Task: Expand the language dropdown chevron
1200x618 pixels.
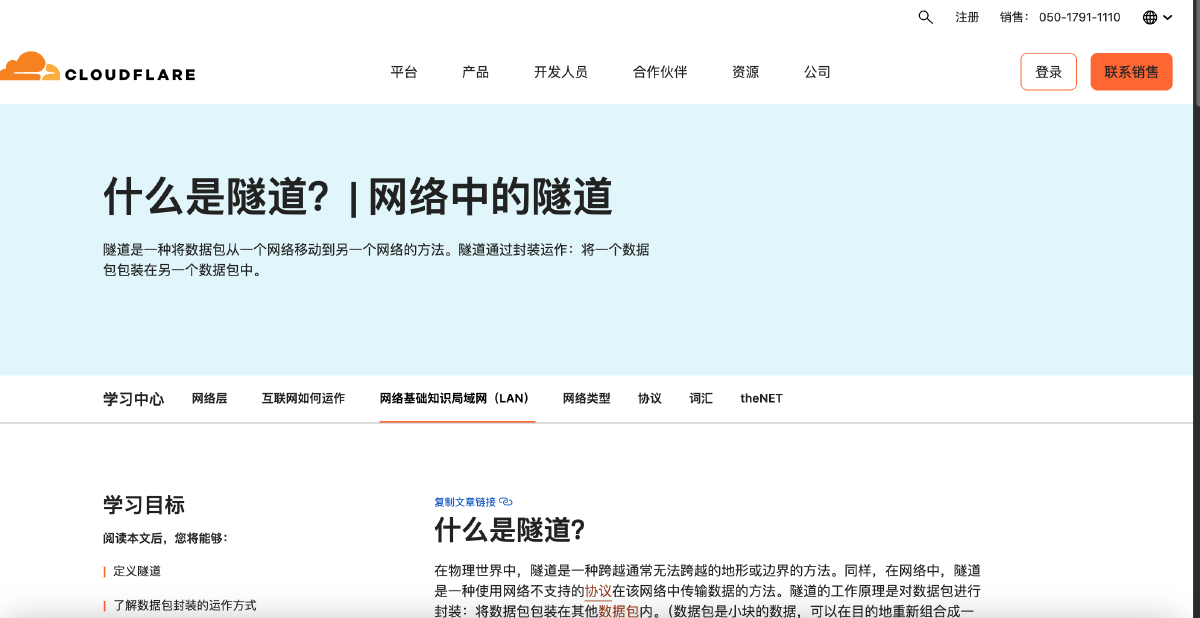Action: tap(1168, 17)
